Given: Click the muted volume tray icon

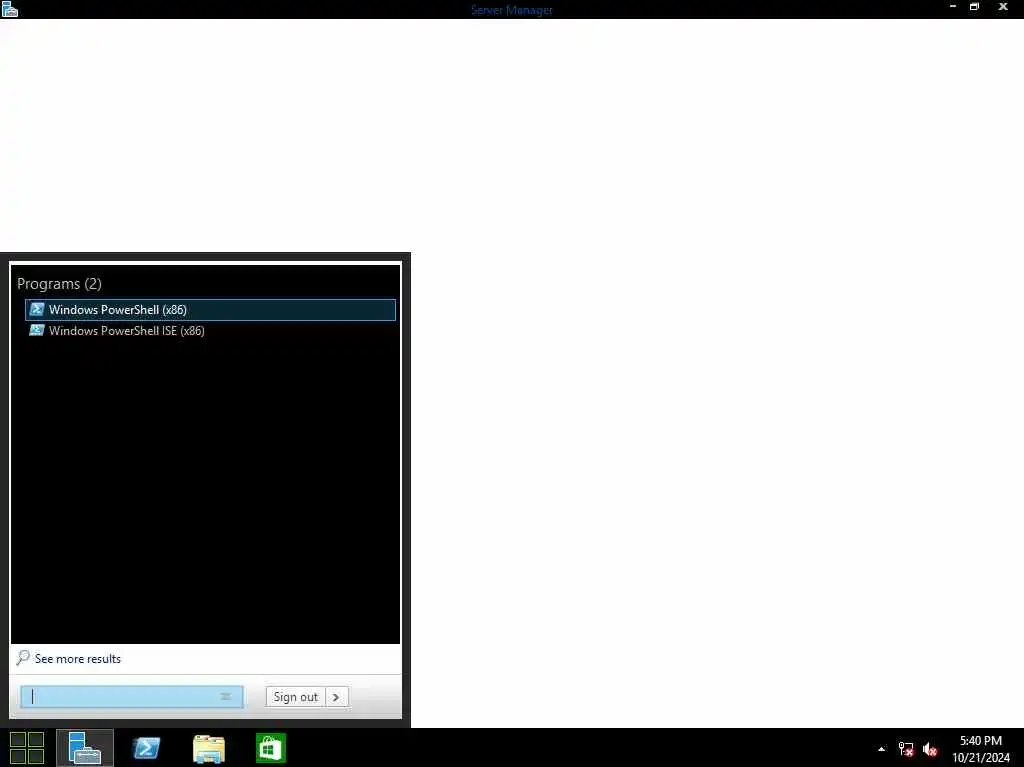Looking at the screenshot, I should pos(930,749).
